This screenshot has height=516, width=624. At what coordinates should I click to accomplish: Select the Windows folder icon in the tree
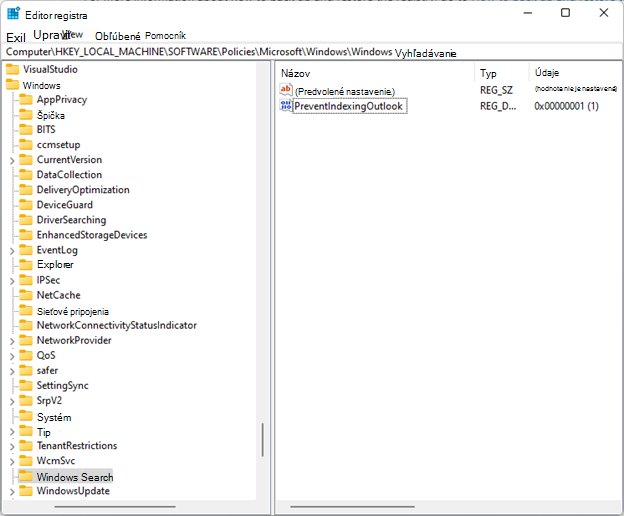coord(12,85)
